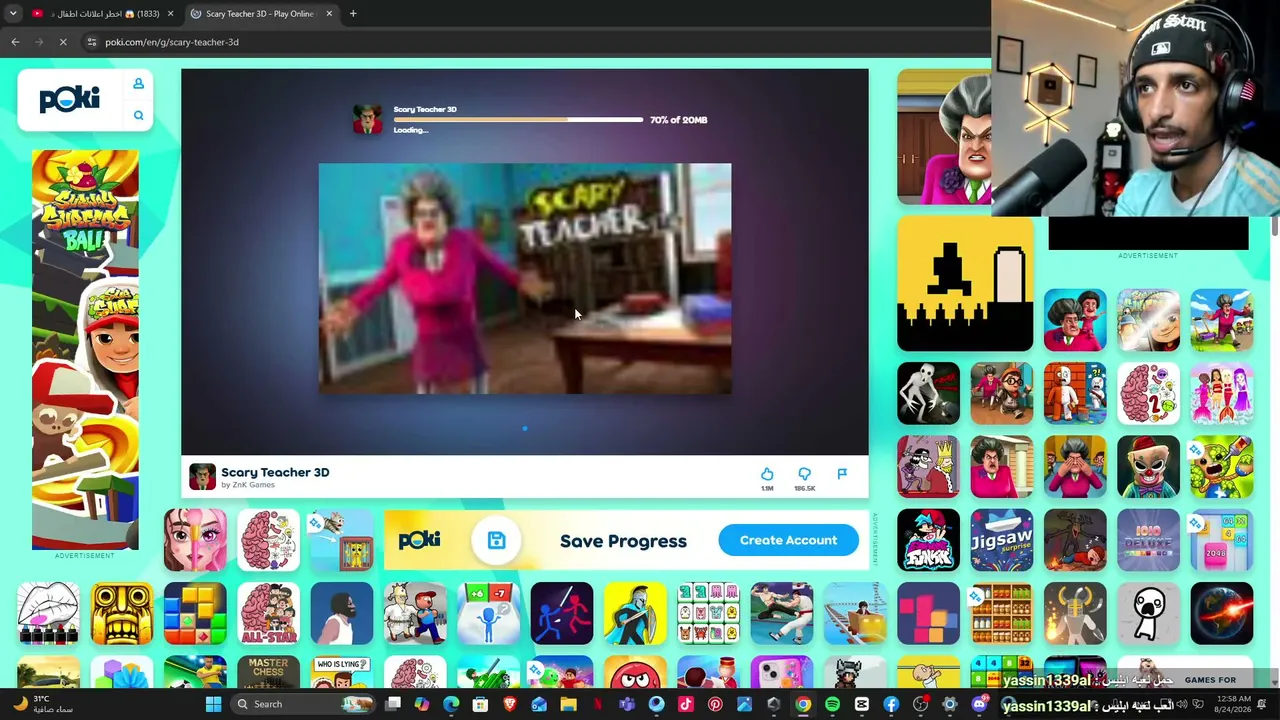Go to the Poki logo home
Viewport: 1280px width, 720px height.
[69, 99]
